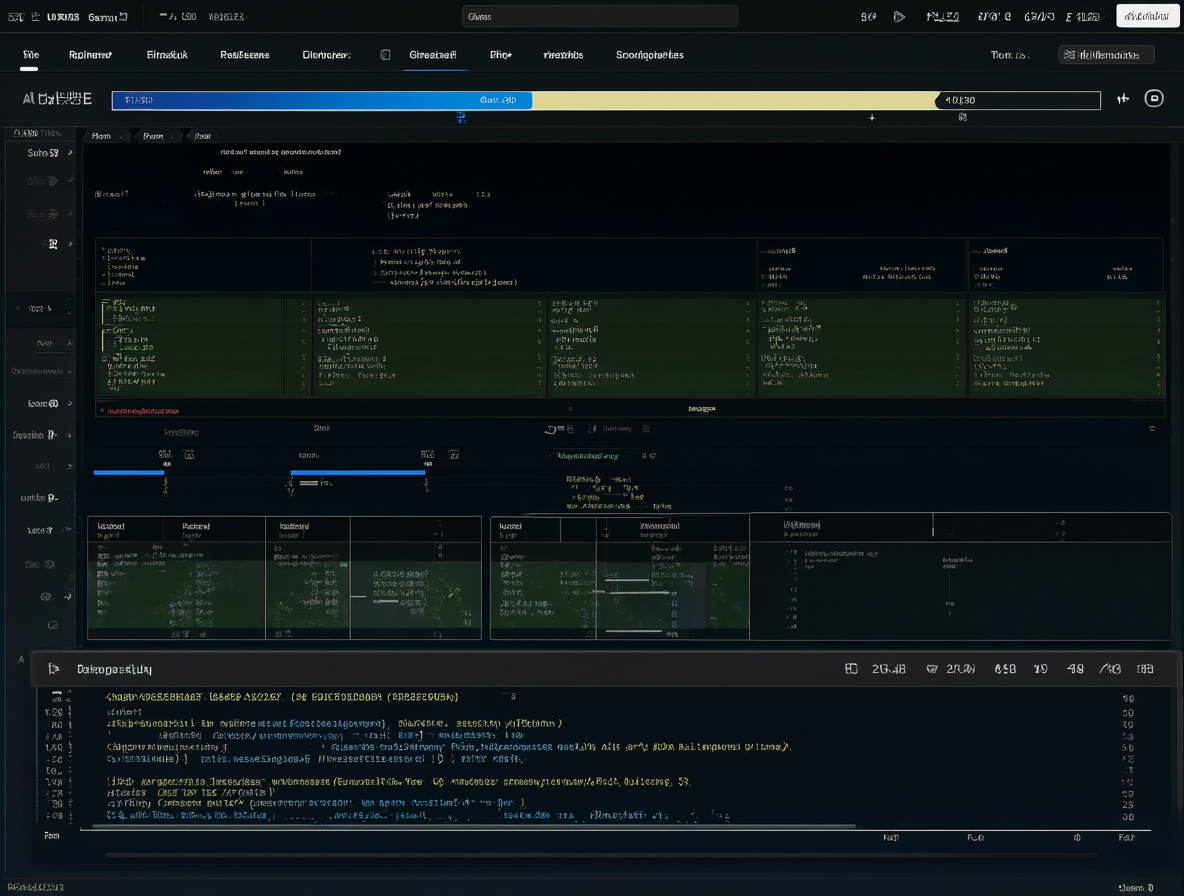Image resolution: width=1184 pixels, height=896 pixels.
Task: Select the third breadcrumb tab above the workspace
Action: [202, 137]
